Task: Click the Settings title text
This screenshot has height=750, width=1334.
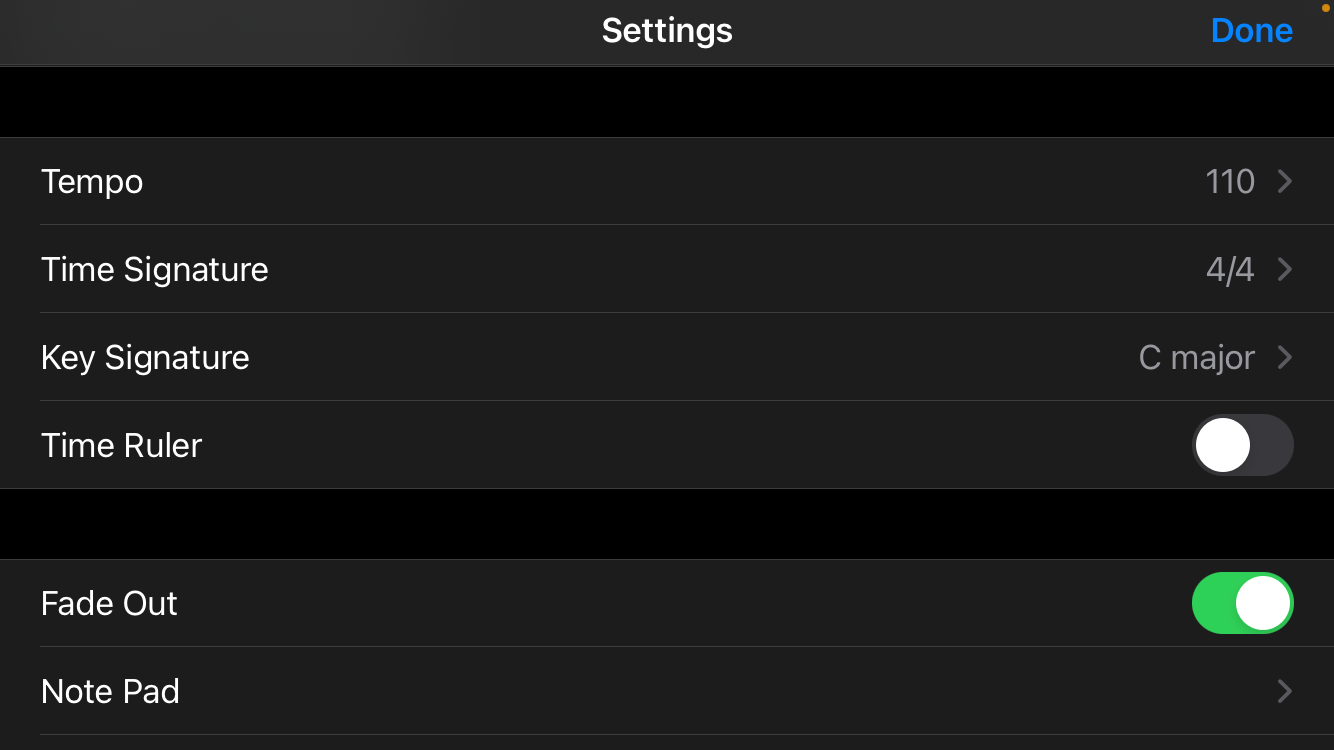Action: (667, 31)
